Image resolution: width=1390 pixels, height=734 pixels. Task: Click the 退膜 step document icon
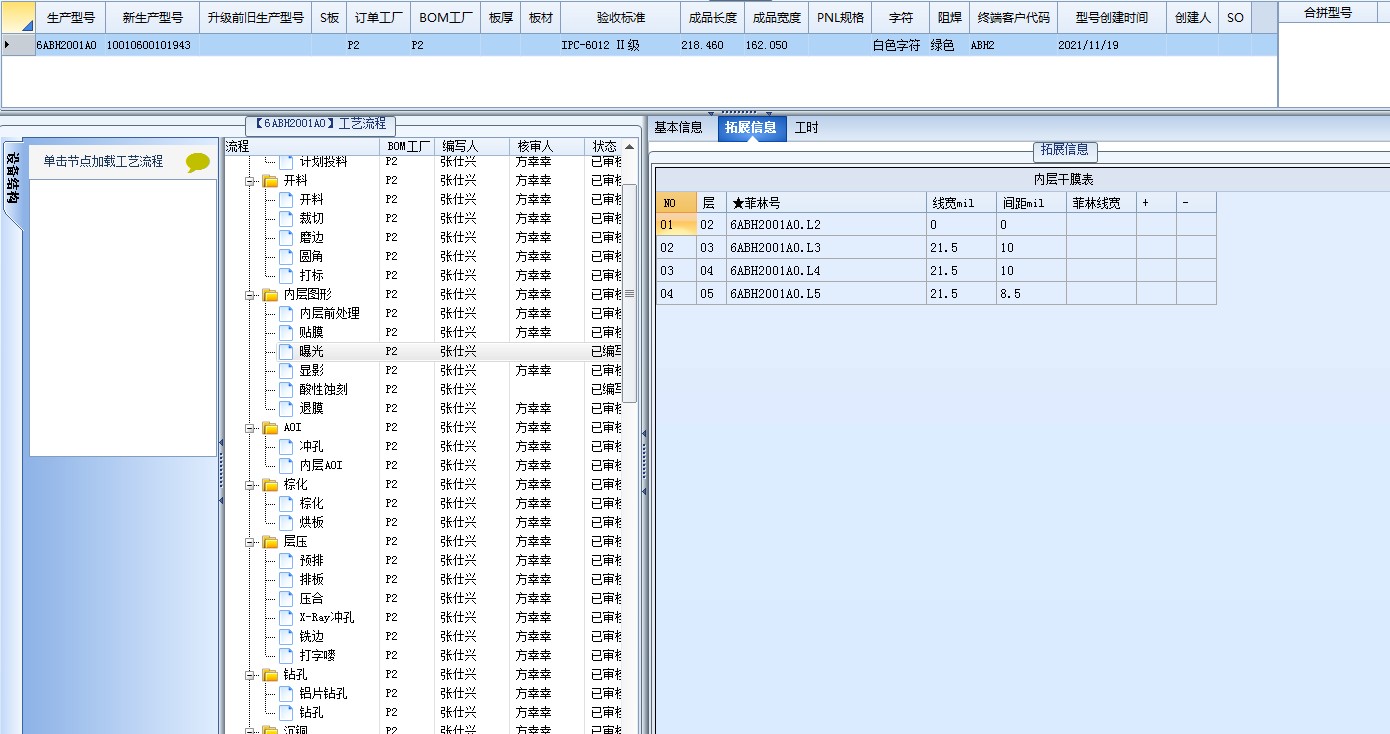(x=286, y=408)
